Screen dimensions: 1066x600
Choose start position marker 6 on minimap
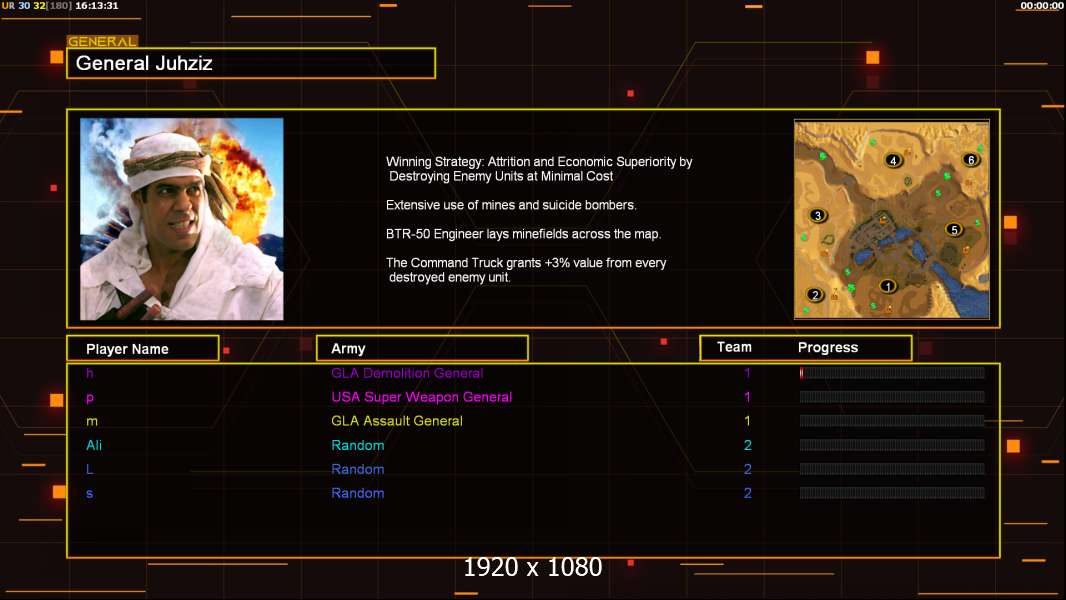tap(971, 160)
